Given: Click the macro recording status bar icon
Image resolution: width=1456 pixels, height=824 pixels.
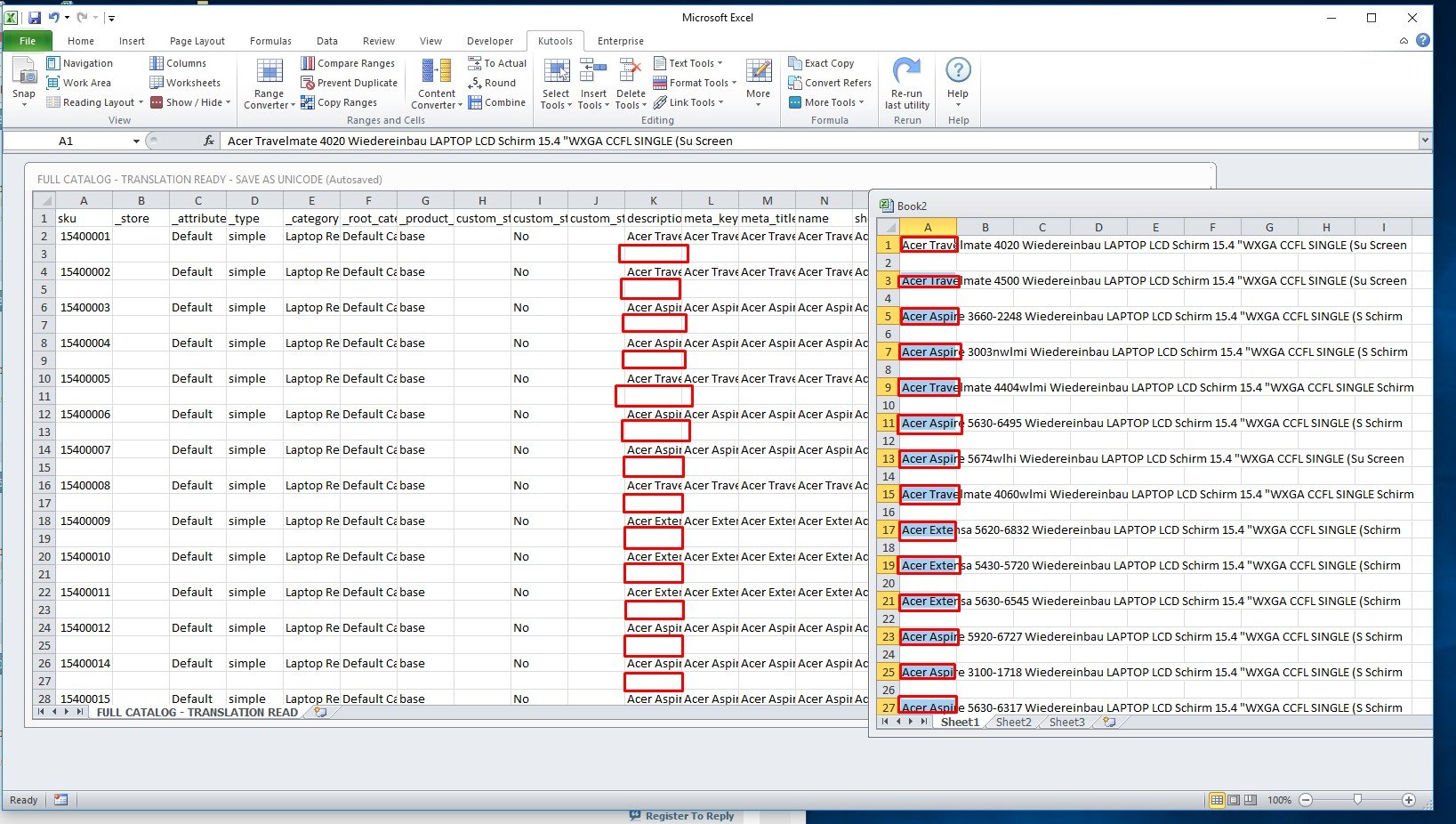Looking at the screenshot, I should coord(60,800).
